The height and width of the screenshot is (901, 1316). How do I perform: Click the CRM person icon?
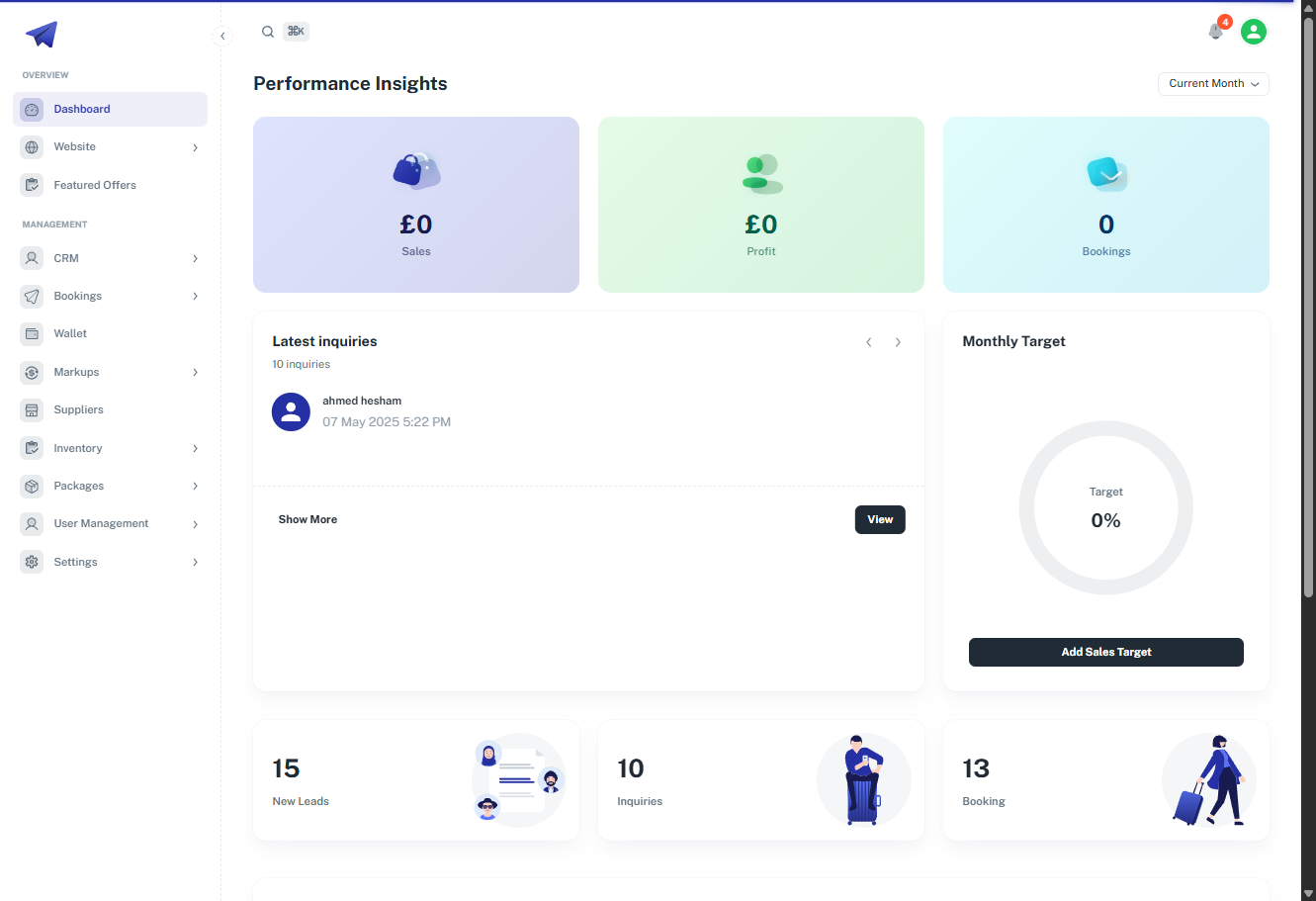[32, 258]
